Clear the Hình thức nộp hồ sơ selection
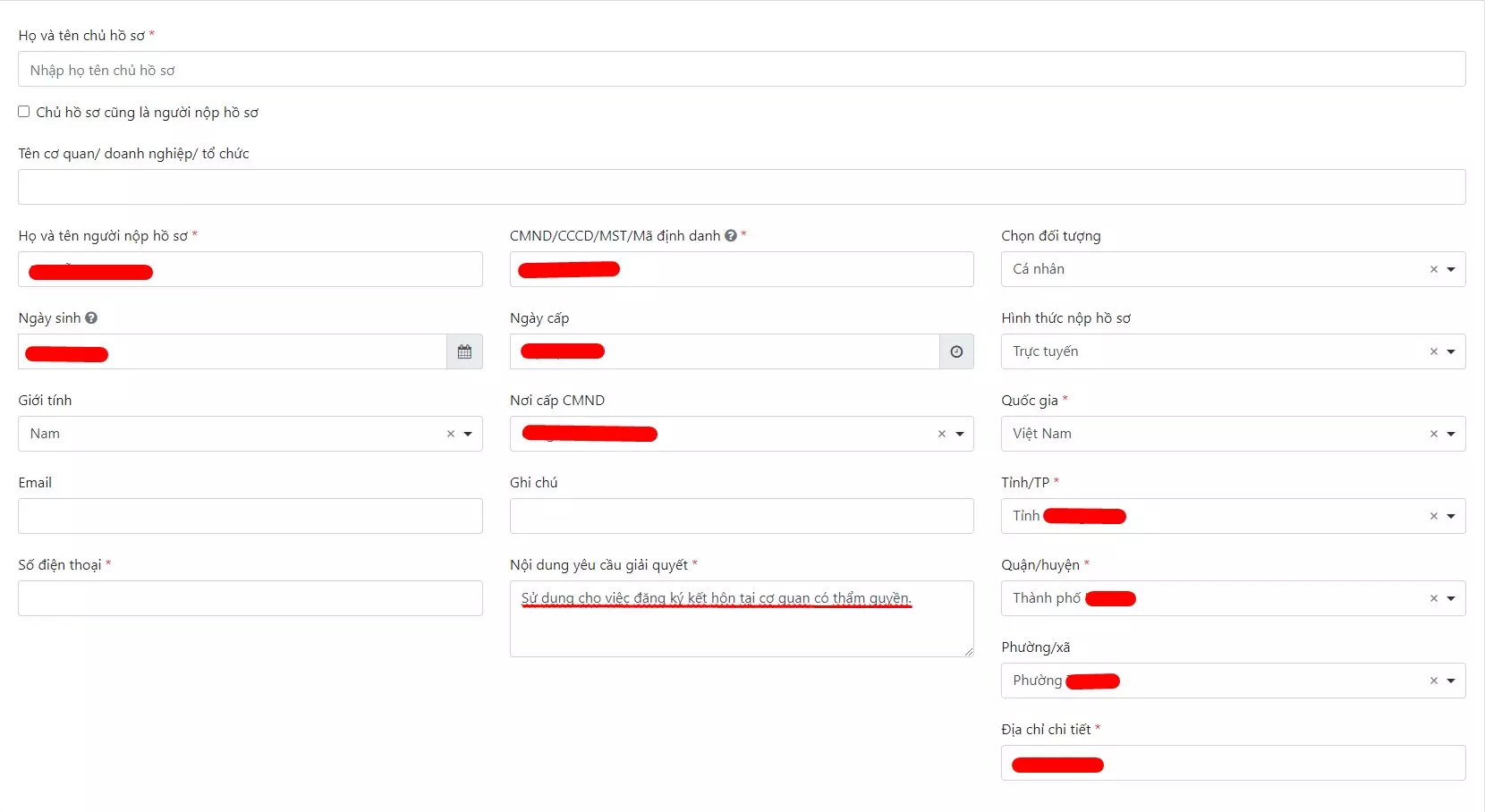The image size is (1485, 812). click(1434, 351)
